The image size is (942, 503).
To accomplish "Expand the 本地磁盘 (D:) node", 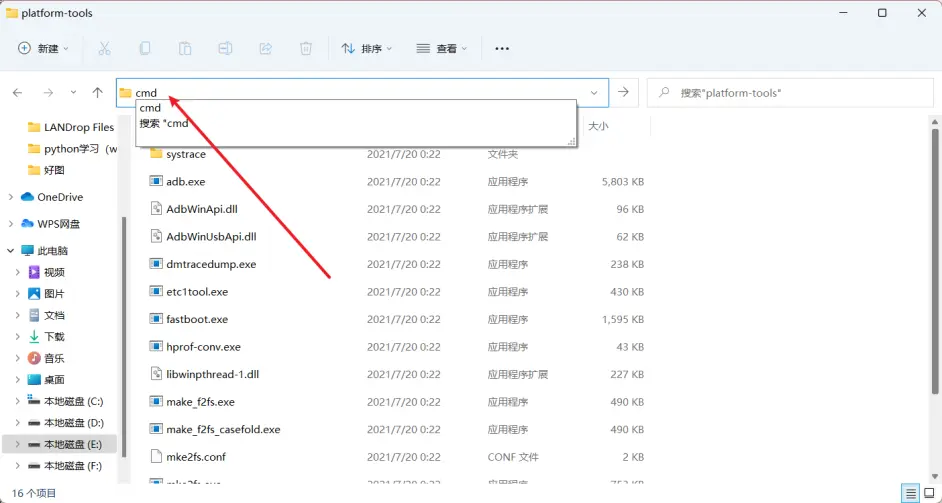I will [18, 423].
